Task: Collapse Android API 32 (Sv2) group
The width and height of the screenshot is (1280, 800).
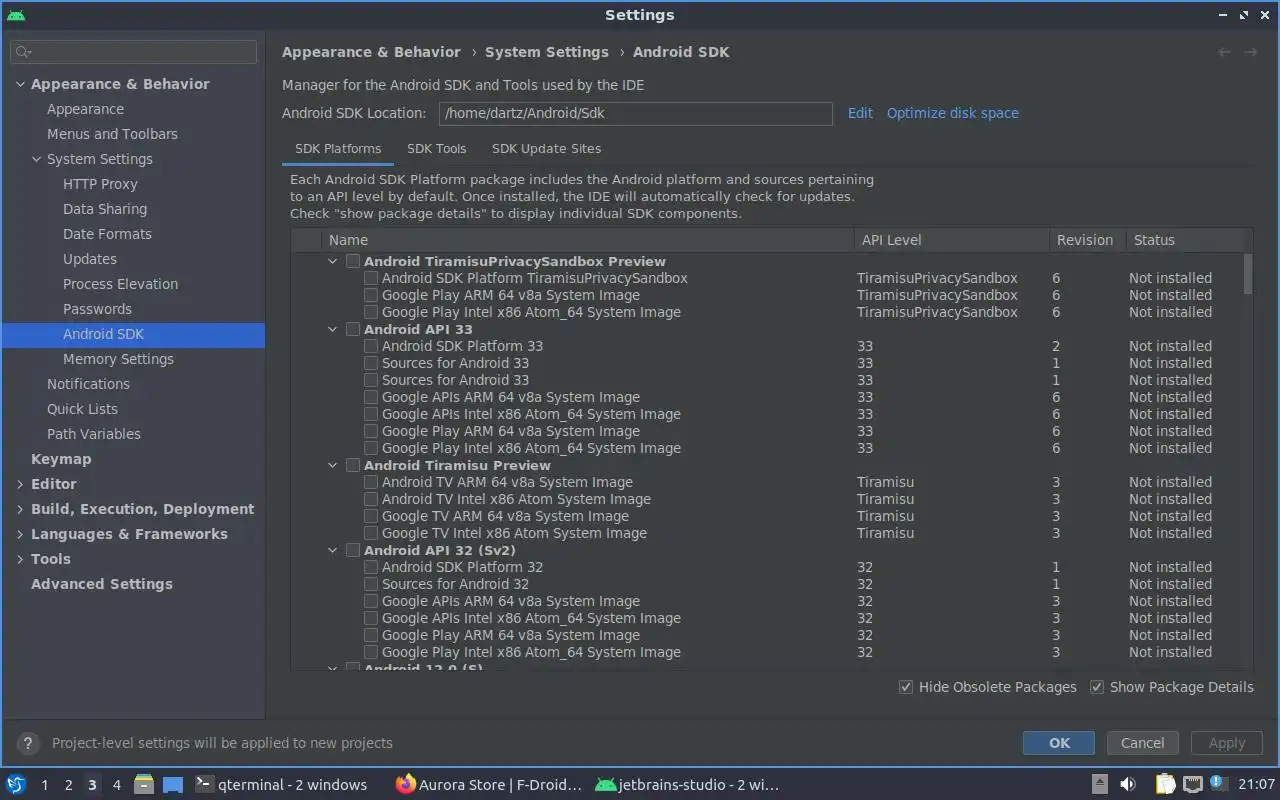Action: (333, 550)
